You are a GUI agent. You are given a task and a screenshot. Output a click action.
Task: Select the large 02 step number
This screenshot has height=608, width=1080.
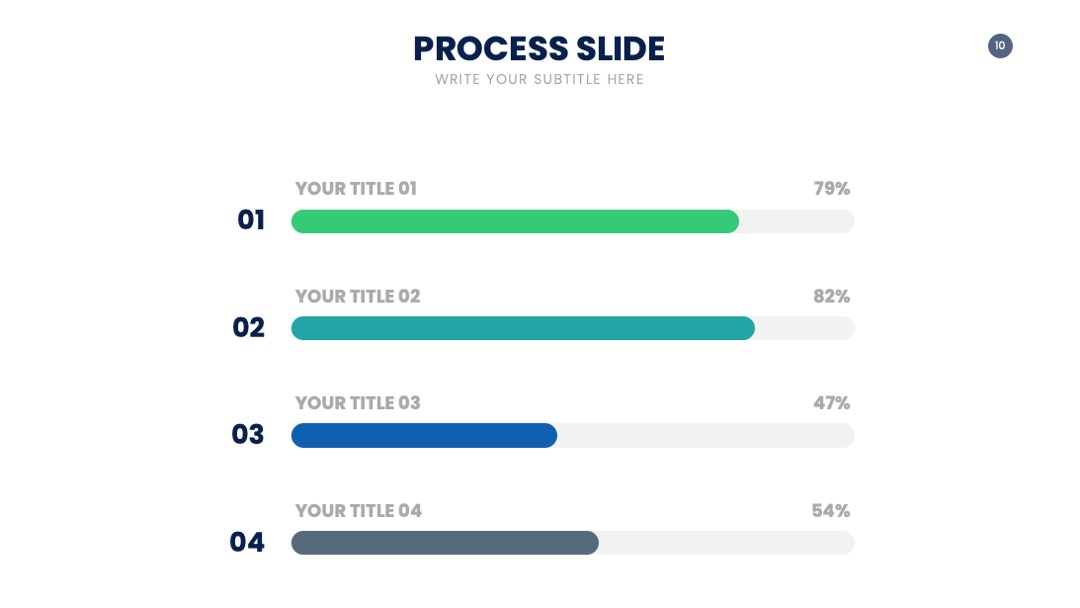coord(249,328)
